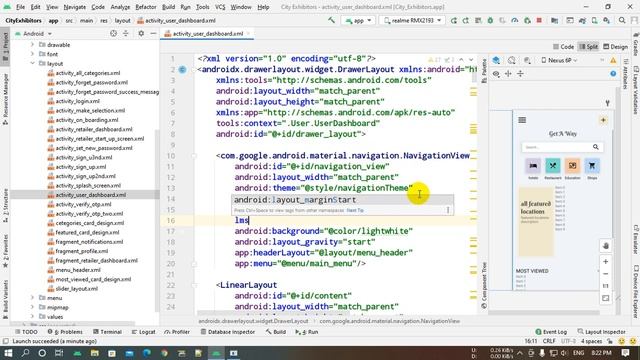
Task: Open slider_layout.xml in project tree
Action: pos(77,289)
